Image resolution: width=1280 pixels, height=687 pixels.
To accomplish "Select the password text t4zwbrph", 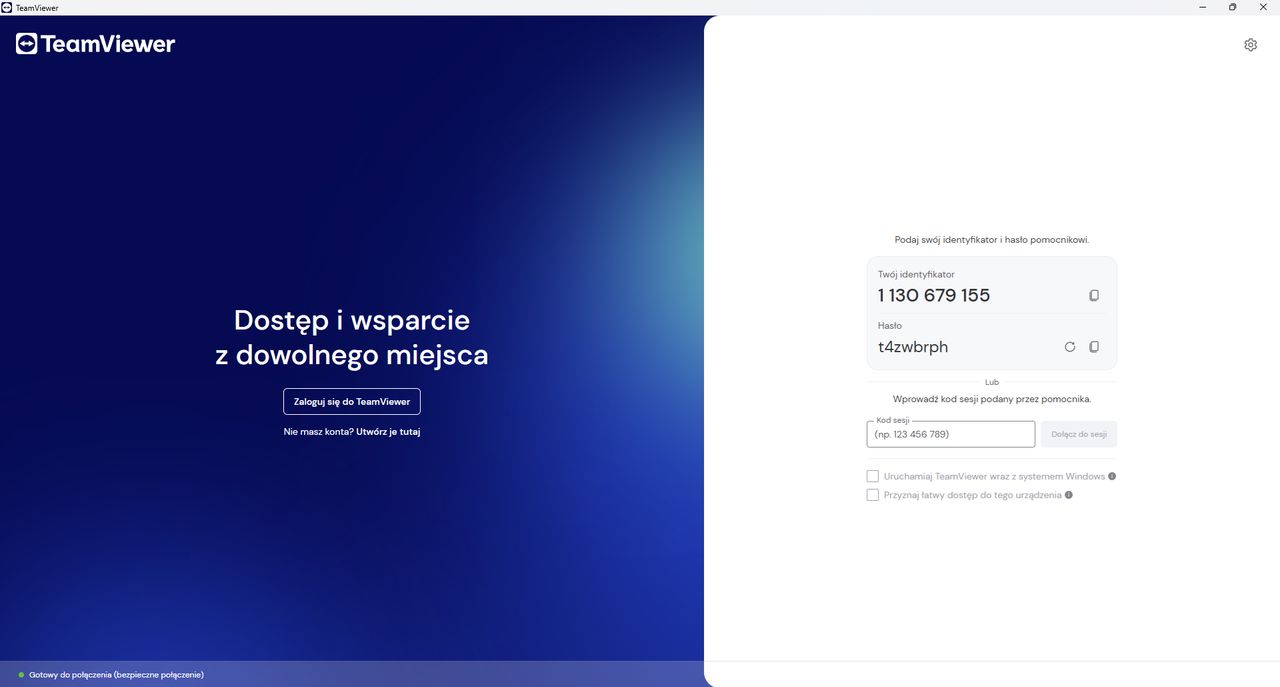I will (913, 347).
